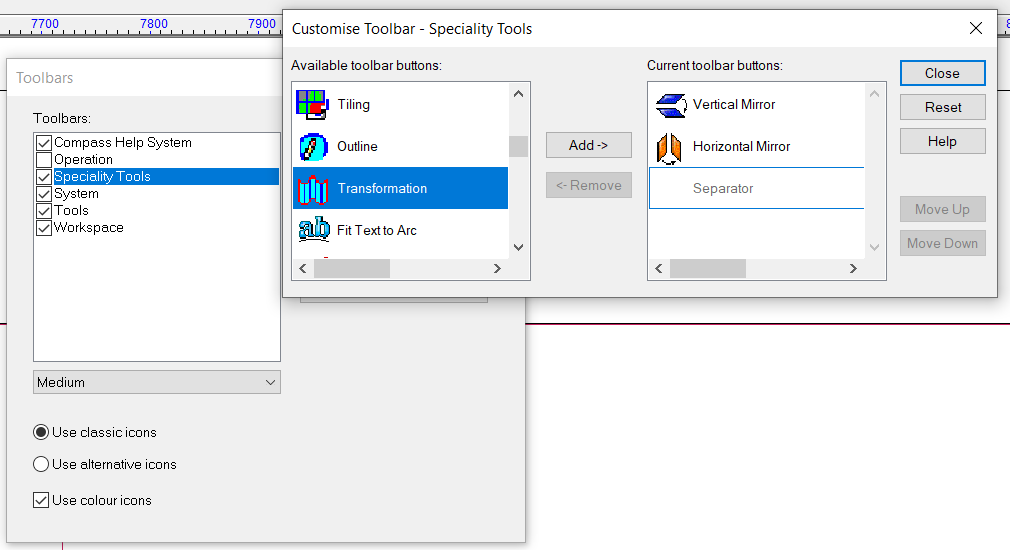Enable the Operation toolbar checkbox

44,159
